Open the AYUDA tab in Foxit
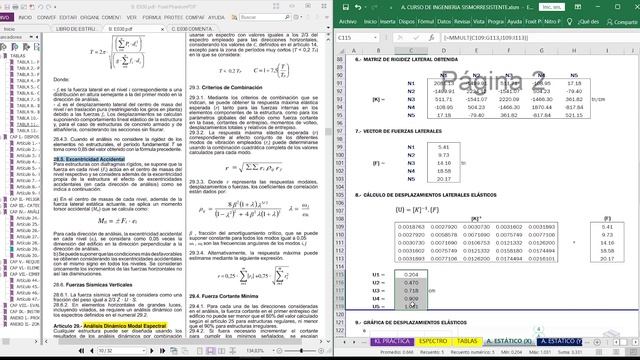Image resolution: width=640 pixels, height=360 pixels. [x=216, y=18]
